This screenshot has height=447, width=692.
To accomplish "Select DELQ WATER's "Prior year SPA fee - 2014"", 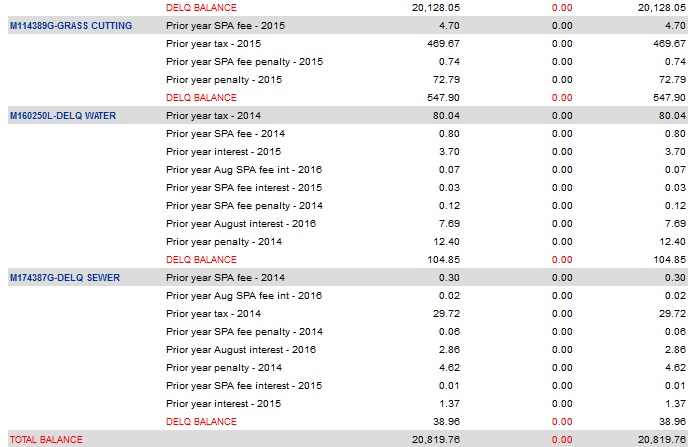I will [x=227, y=133].
